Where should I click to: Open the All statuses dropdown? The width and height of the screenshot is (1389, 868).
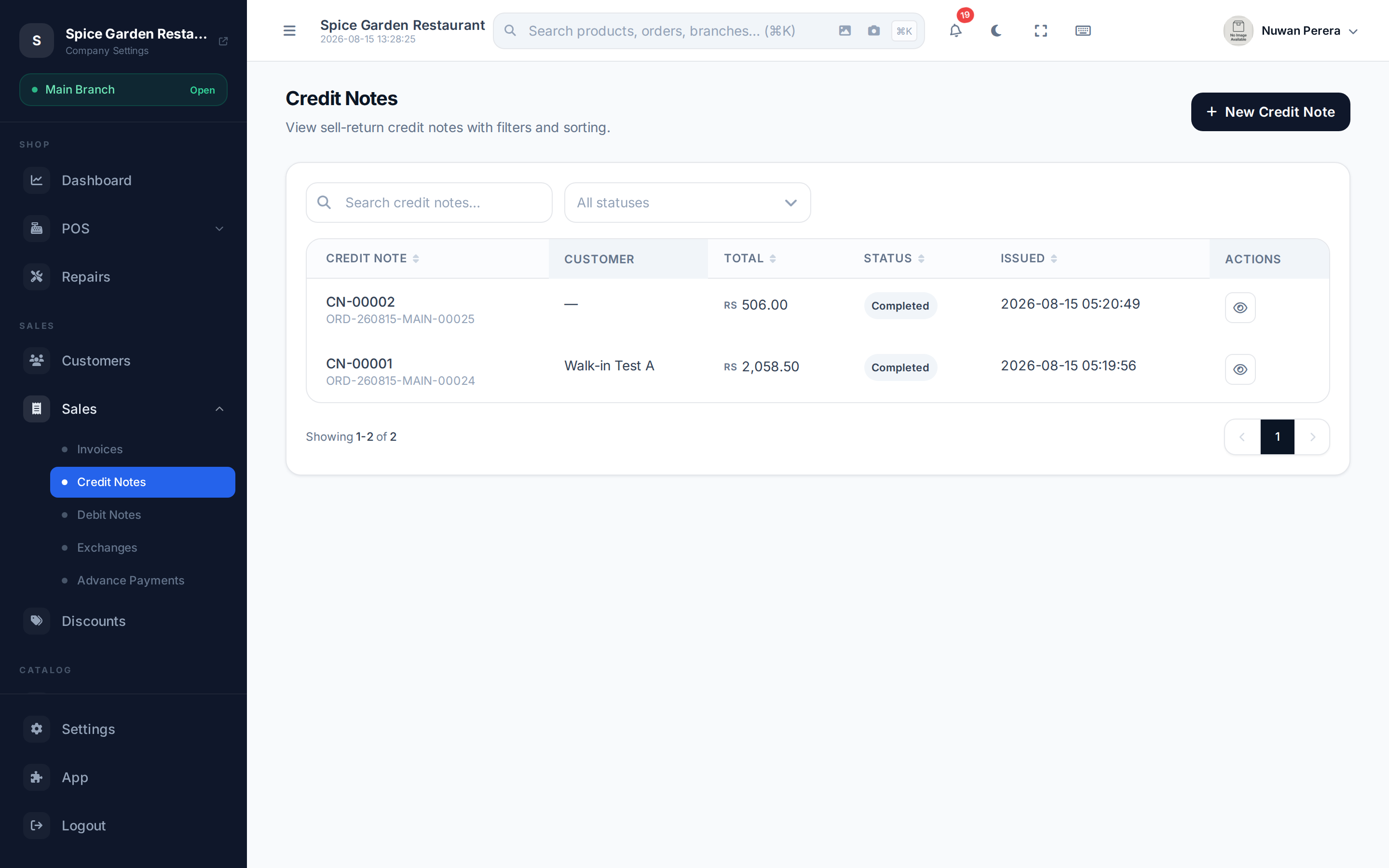687,203
